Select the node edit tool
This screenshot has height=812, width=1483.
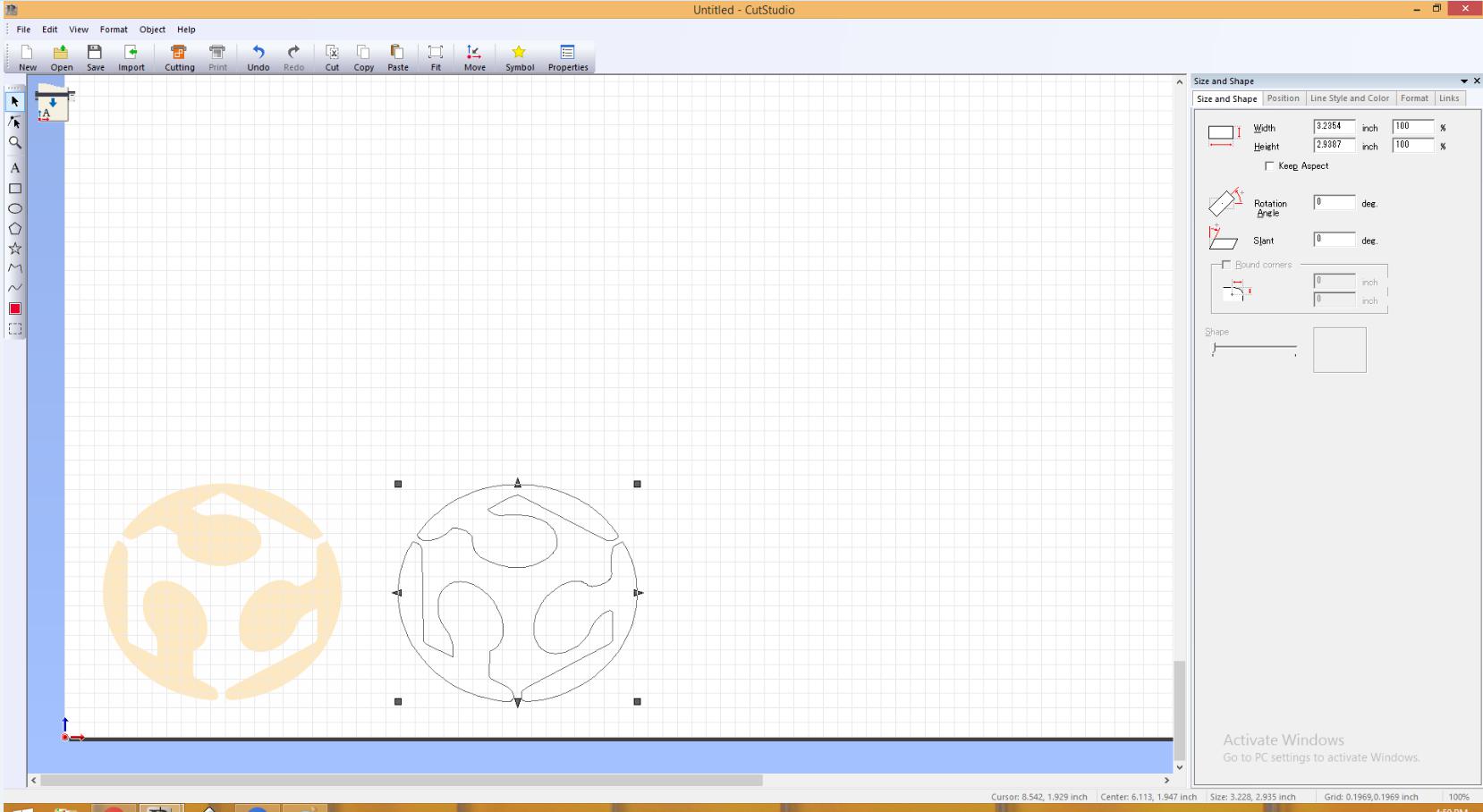coord(15,122)
